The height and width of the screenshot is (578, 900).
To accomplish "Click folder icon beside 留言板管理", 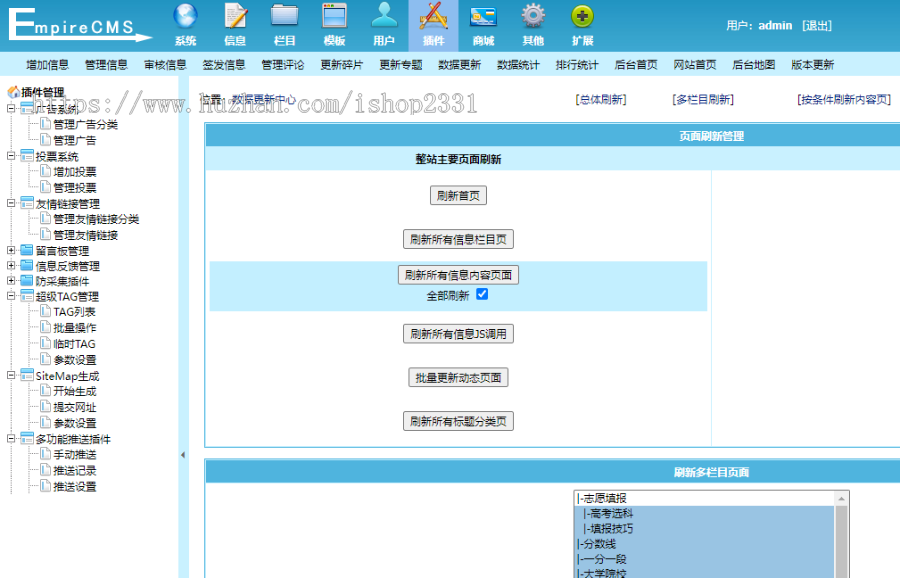I will point(27,250).
